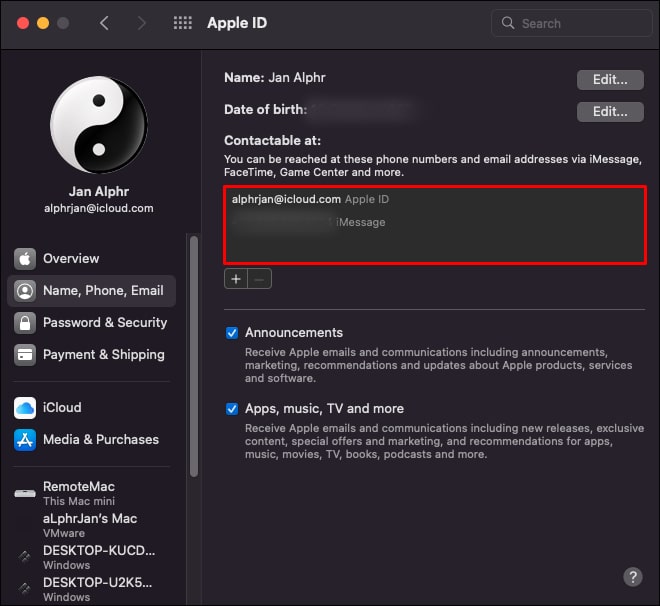Uncheck Apps, music, TV and more

click(x=232, y=409)
